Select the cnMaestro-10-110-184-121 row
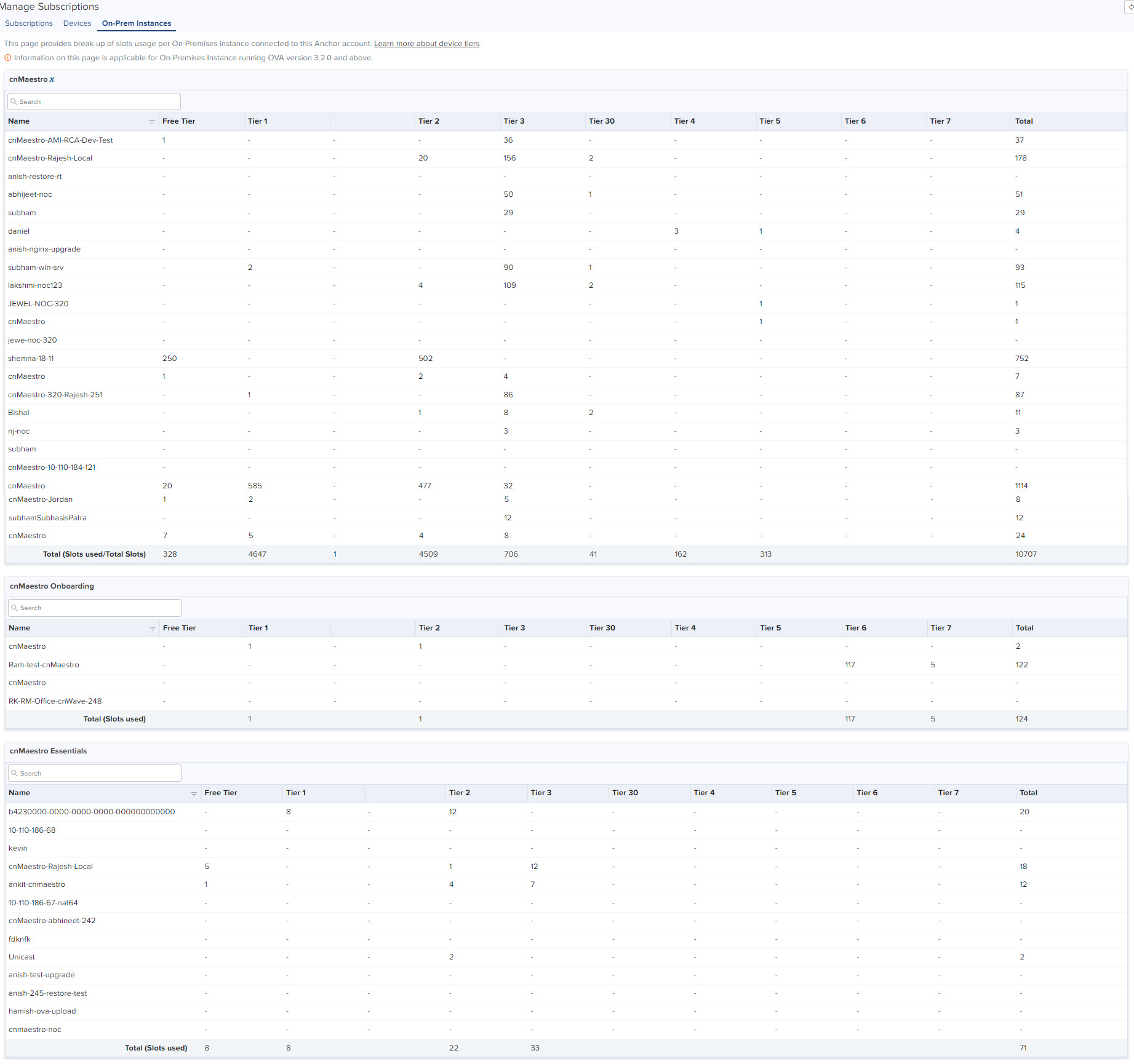 coord(566,467)
